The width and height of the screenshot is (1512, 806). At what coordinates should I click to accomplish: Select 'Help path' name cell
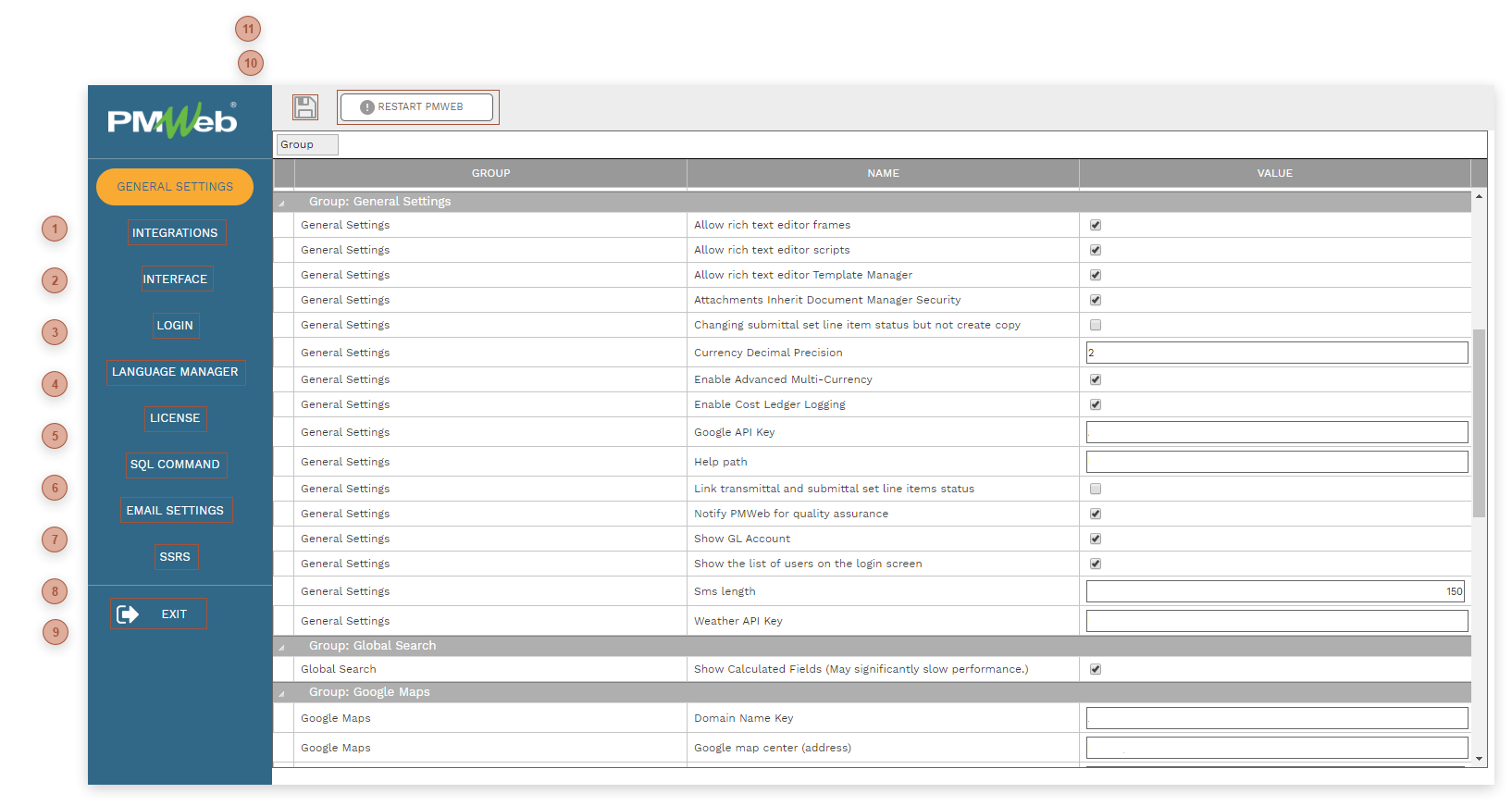point(883,462)
